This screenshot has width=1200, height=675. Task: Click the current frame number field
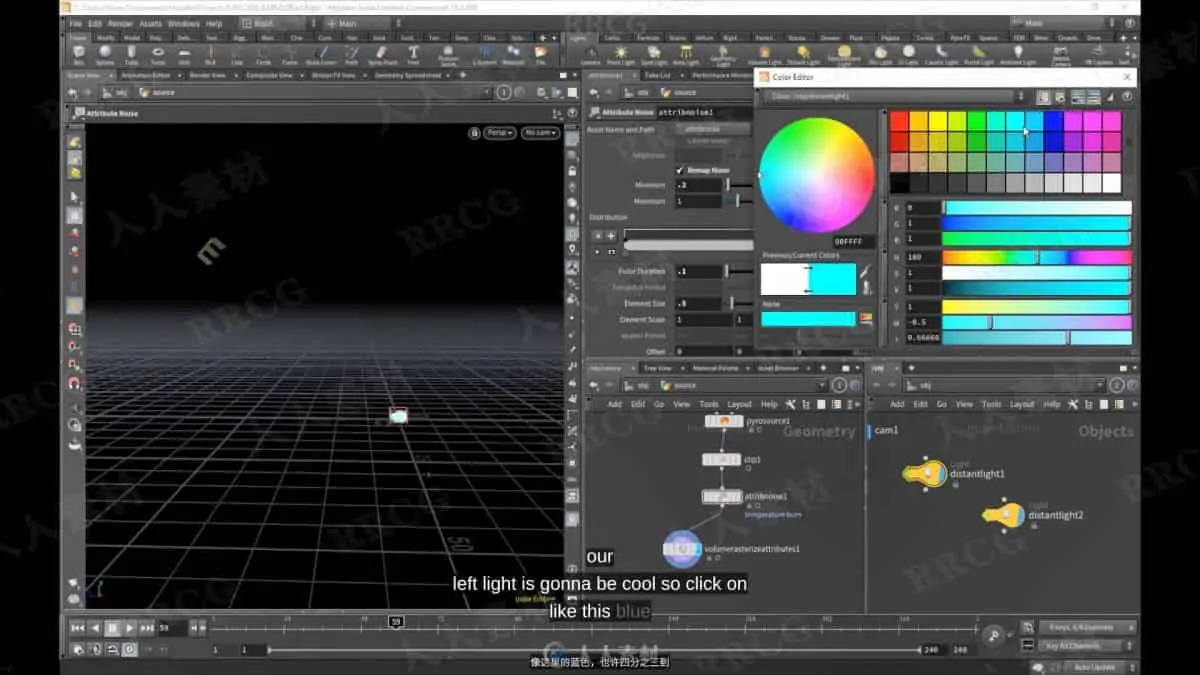coord(172,628)
